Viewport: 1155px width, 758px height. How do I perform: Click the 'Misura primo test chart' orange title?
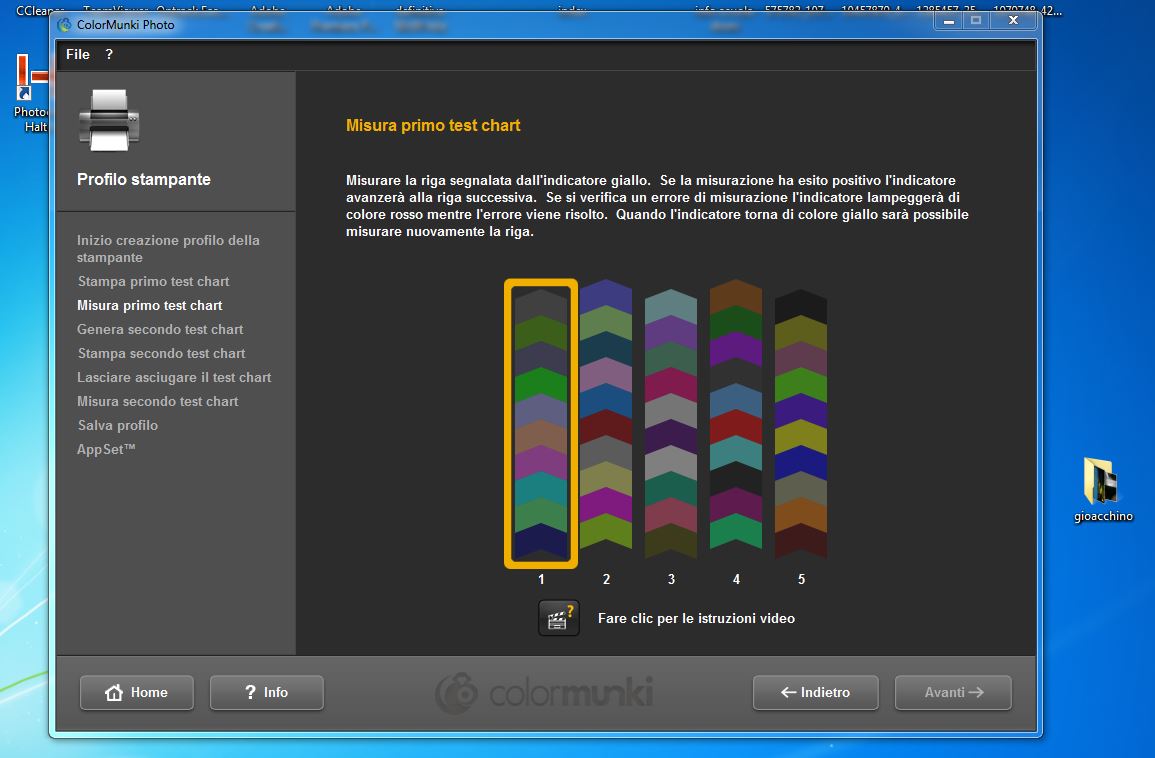[x=433, y=125]
